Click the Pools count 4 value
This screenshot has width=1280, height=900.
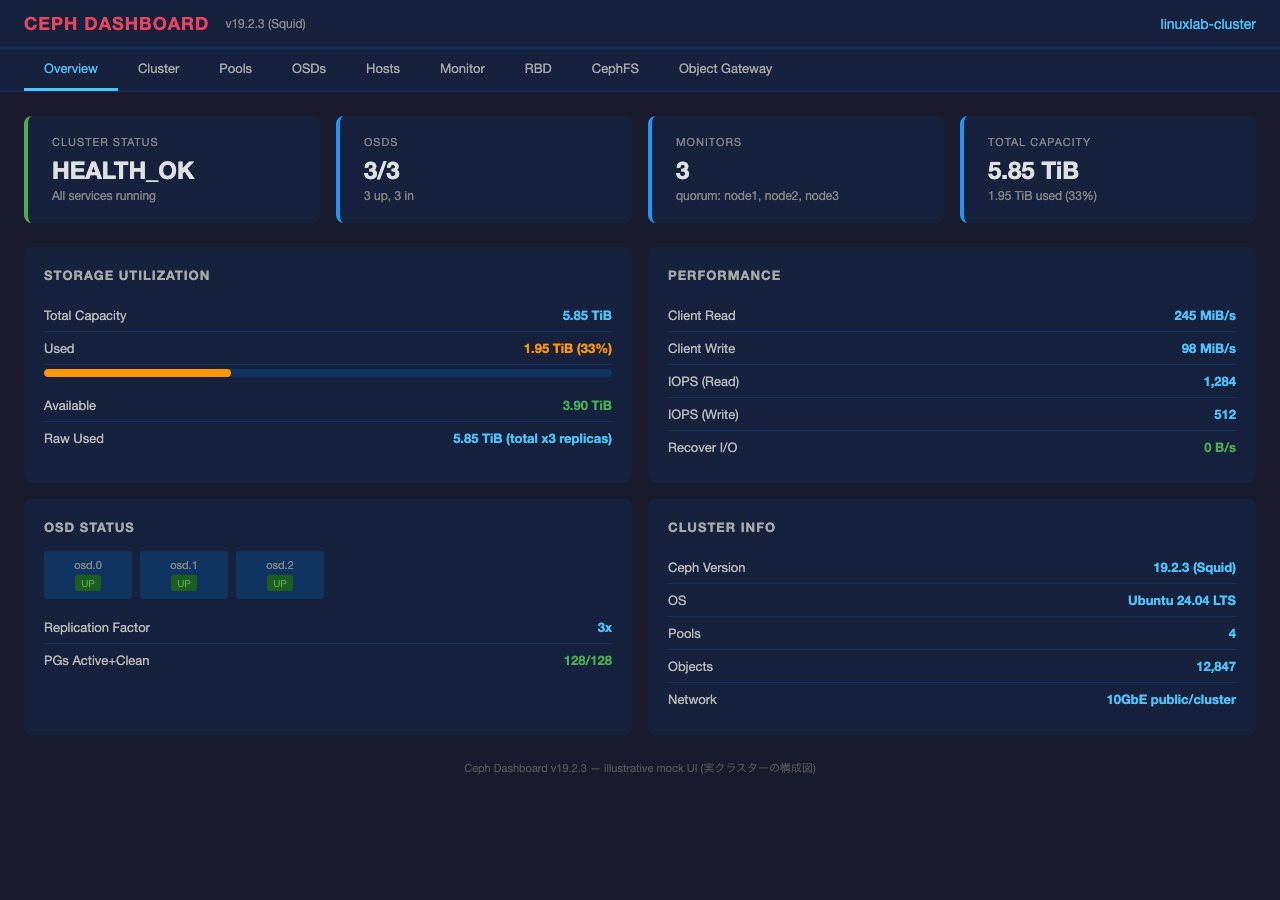1232,634
